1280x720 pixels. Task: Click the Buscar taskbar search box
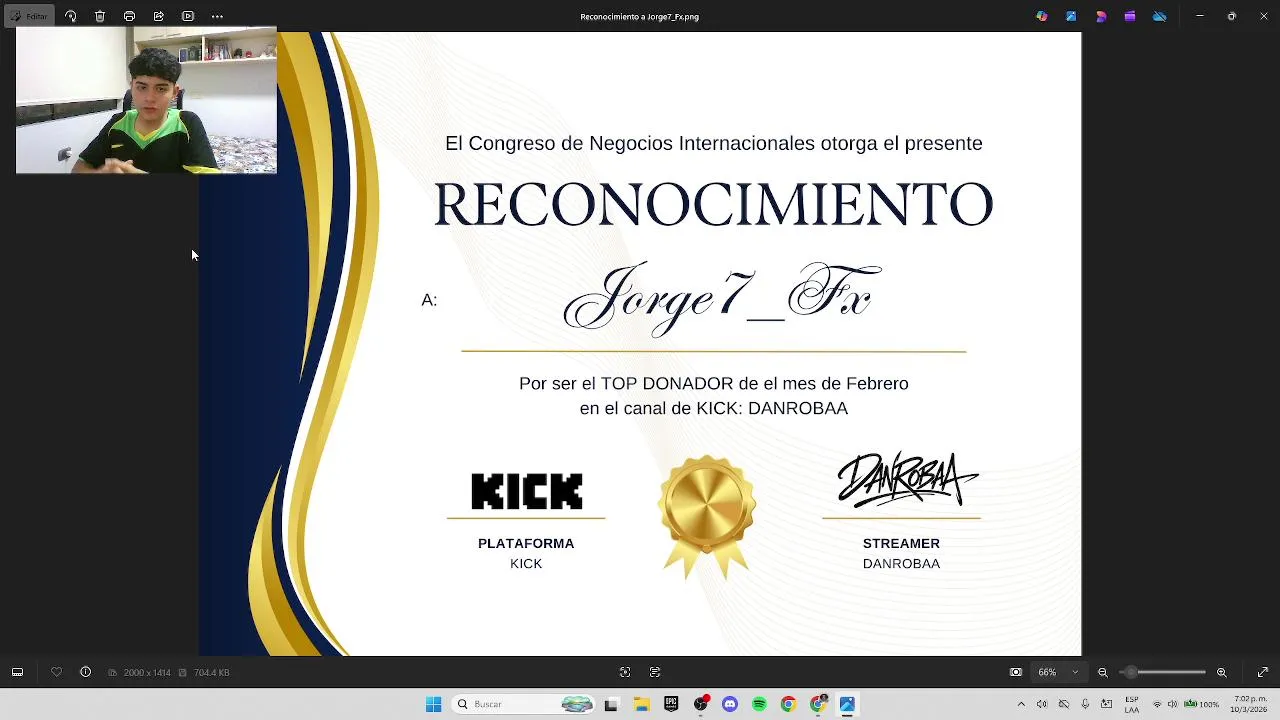(x=523, y=704)
